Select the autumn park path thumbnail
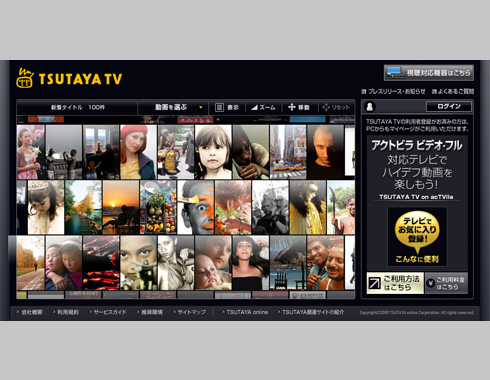Viewport: 490px width, 380px height. click(x=30, y=263)
